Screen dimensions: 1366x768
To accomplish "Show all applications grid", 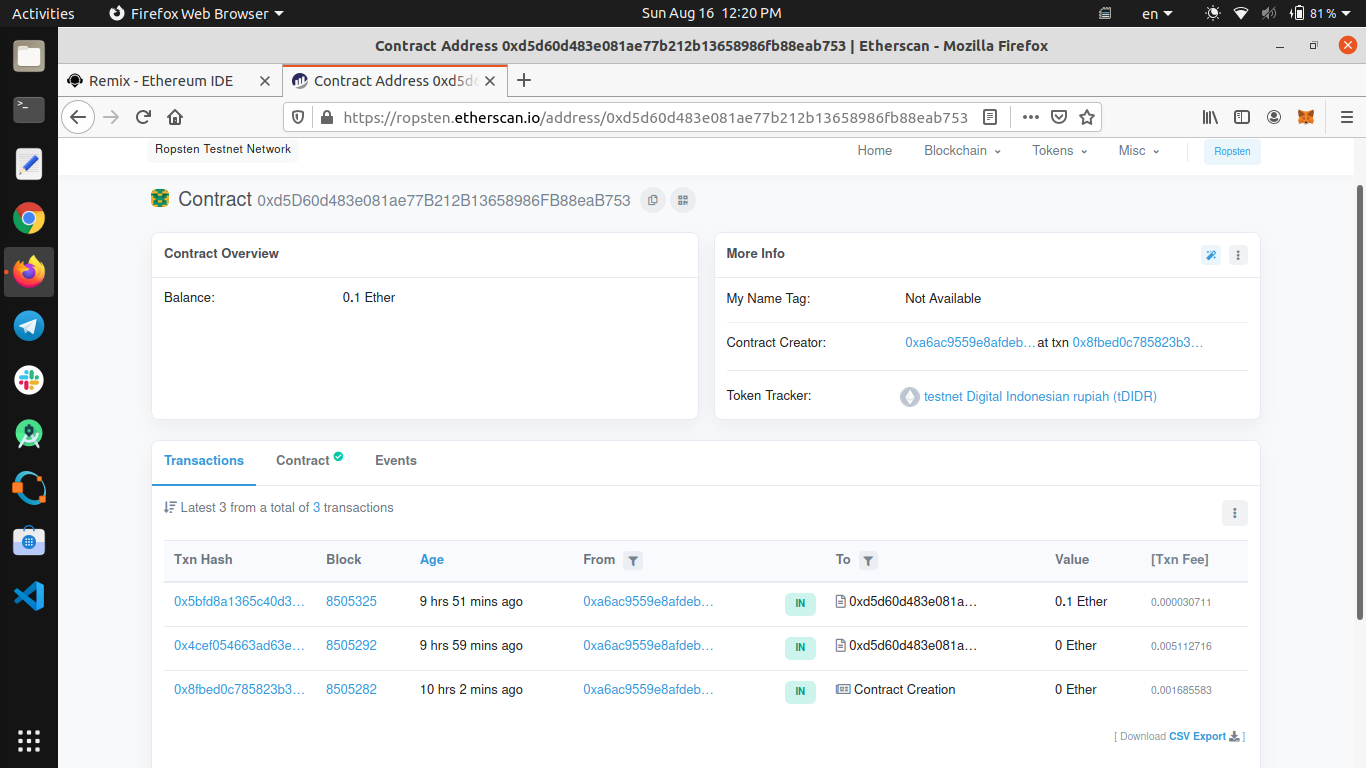I will click(29, 741).
